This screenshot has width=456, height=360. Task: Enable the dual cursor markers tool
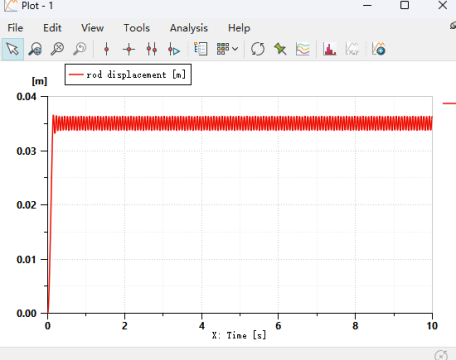tap(152, 49)
